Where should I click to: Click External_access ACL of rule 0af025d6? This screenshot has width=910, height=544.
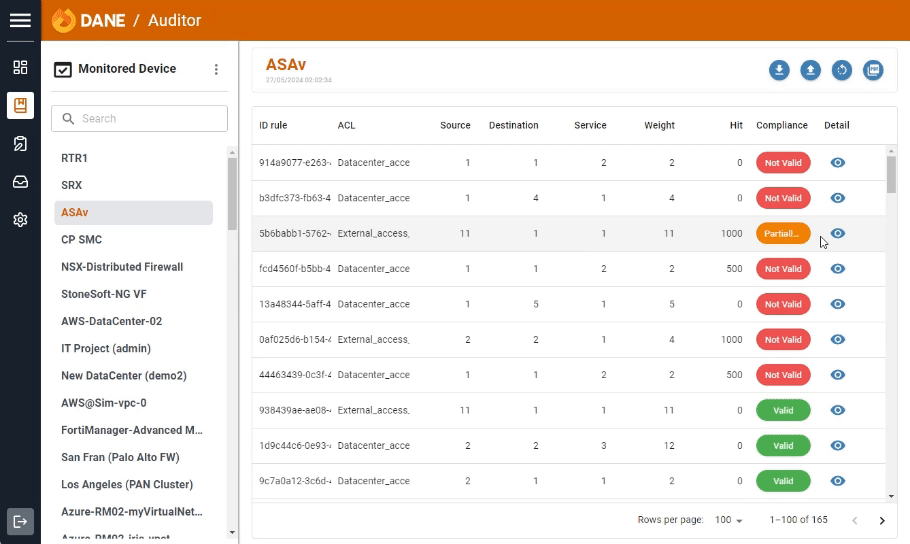[x=373, y=340]
